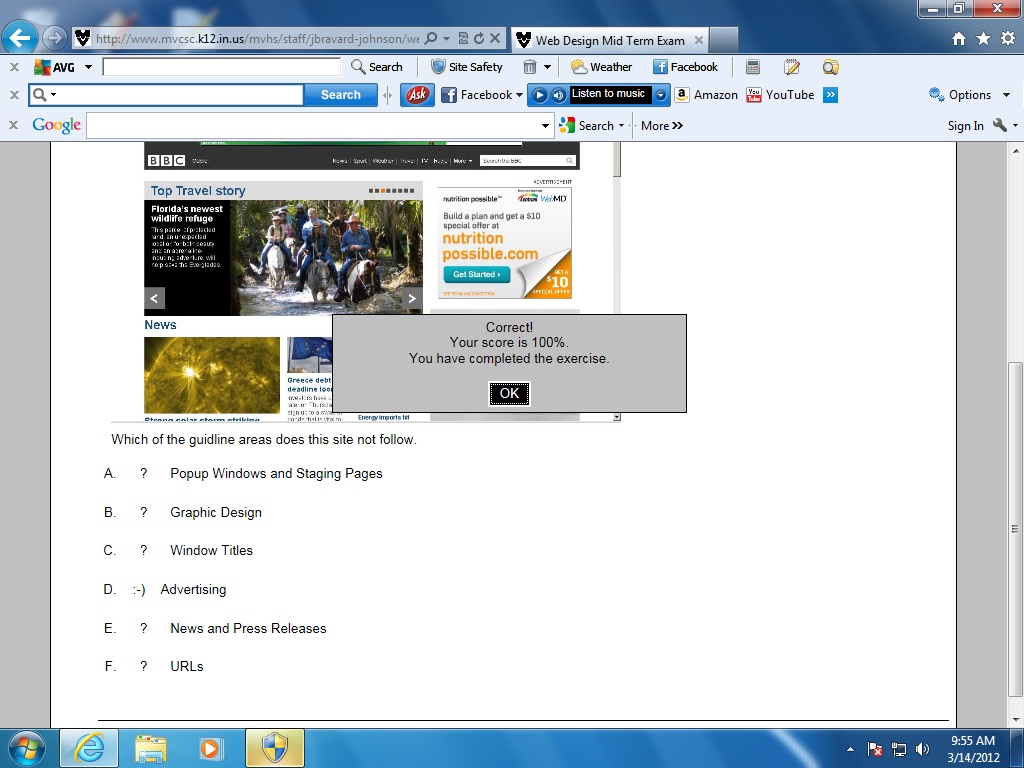Open the AVG notepad icon
The image size is (1024, 768).
point(792,67)
